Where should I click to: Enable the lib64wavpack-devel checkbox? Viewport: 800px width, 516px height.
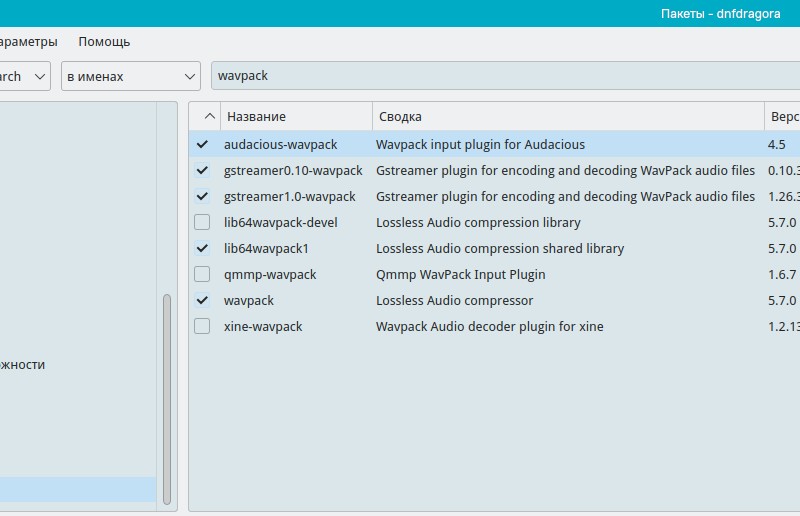(x=202, y=223)
